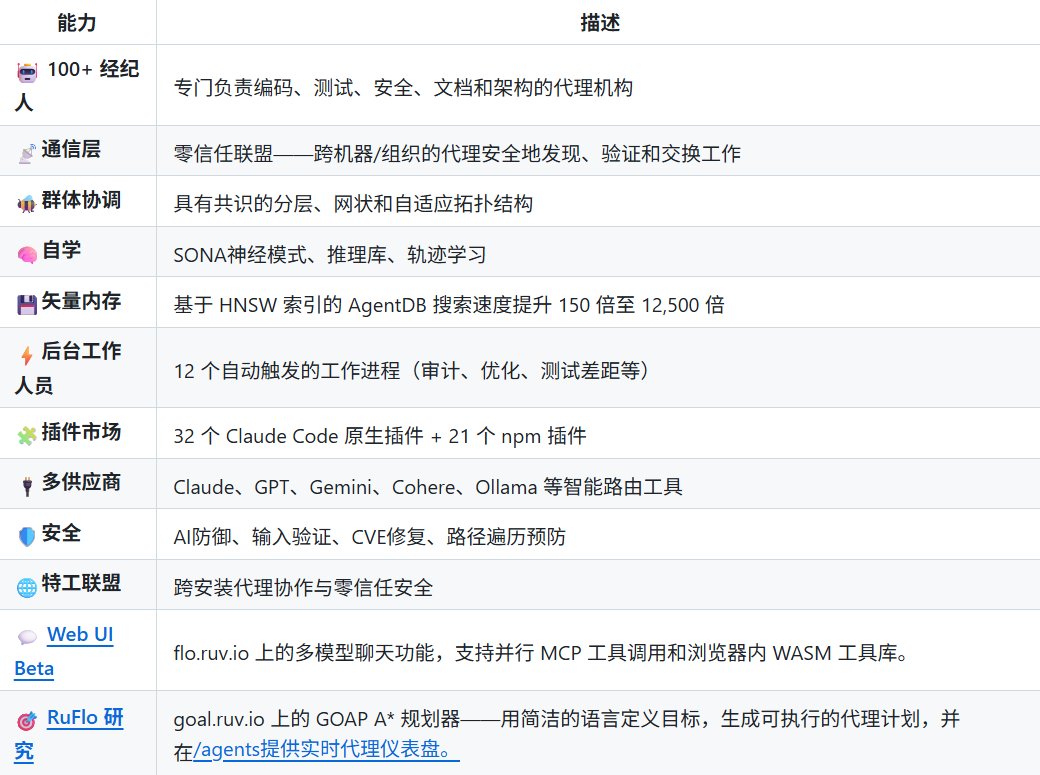The width and height of the screenshot is (1040, 775).
Task: Click description about HNSW 索引的 AgentDB
Action: [449, 305]
